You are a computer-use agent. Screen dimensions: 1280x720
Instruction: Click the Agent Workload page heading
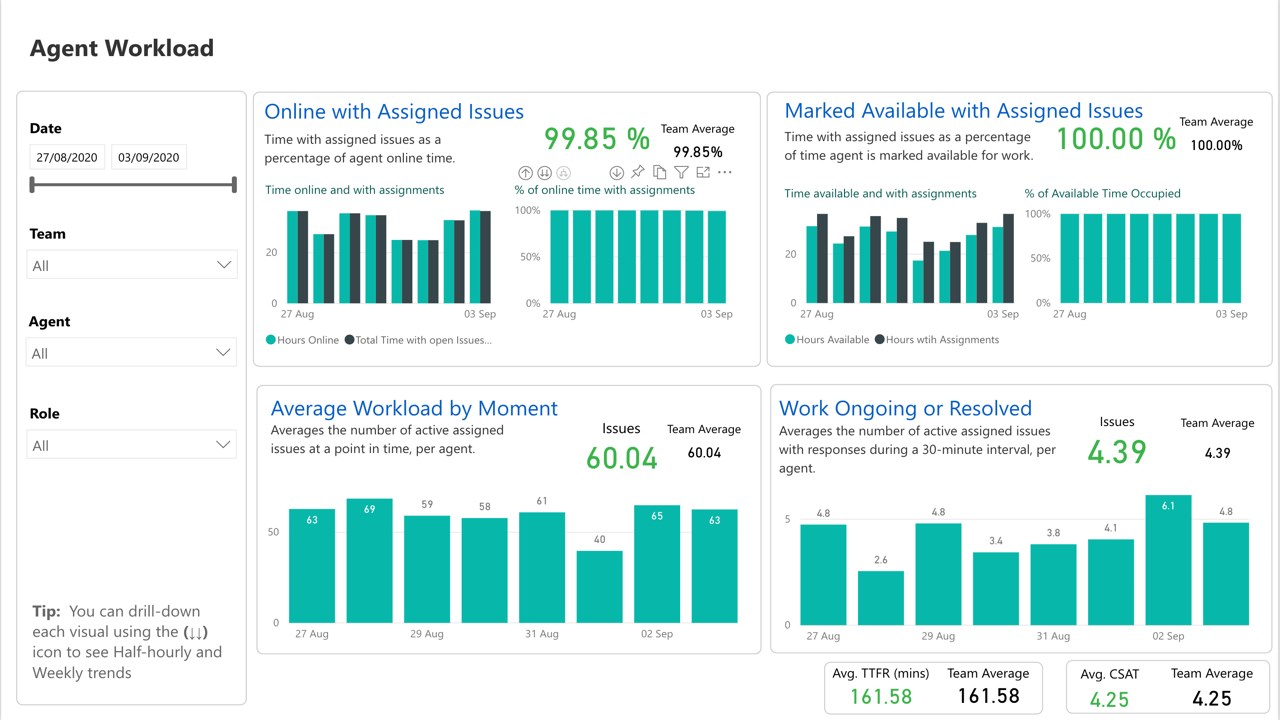coord(122,48)
